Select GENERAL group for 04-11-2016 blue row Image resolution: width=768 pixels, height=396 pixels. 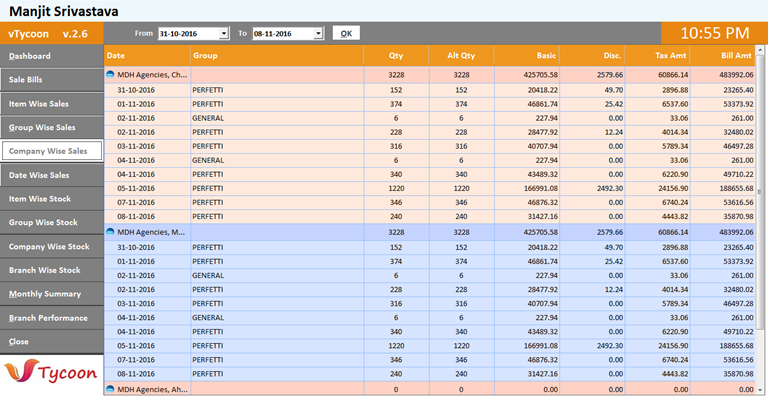coord(277,318)
